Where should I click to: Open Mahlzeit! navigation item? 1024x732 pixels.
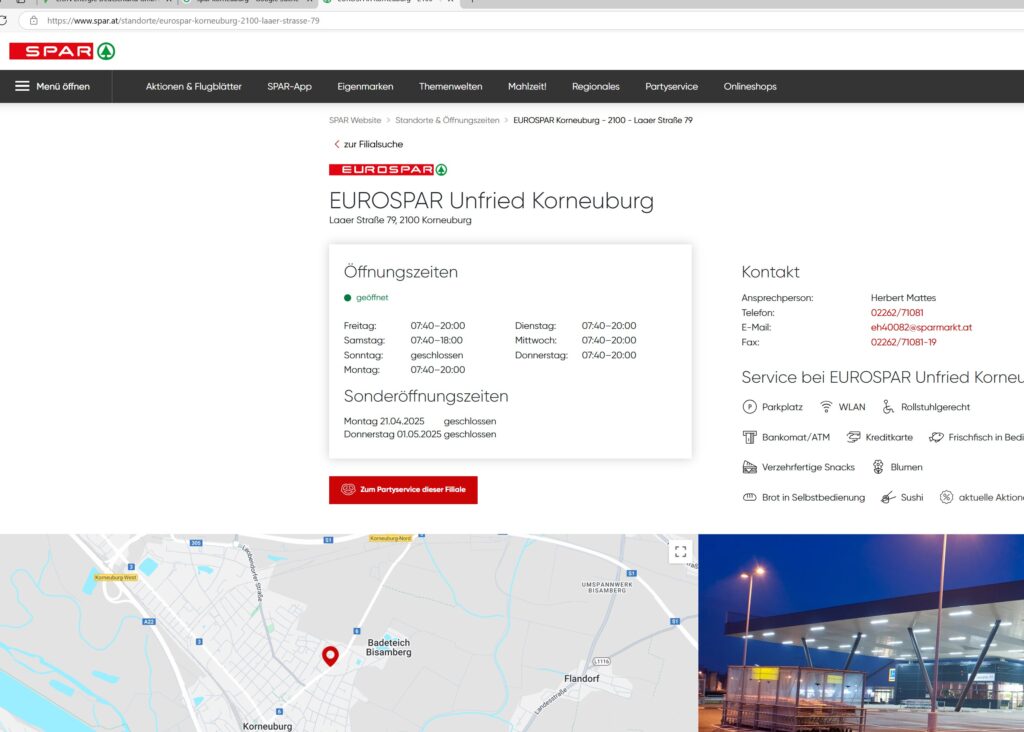point(527,86)
